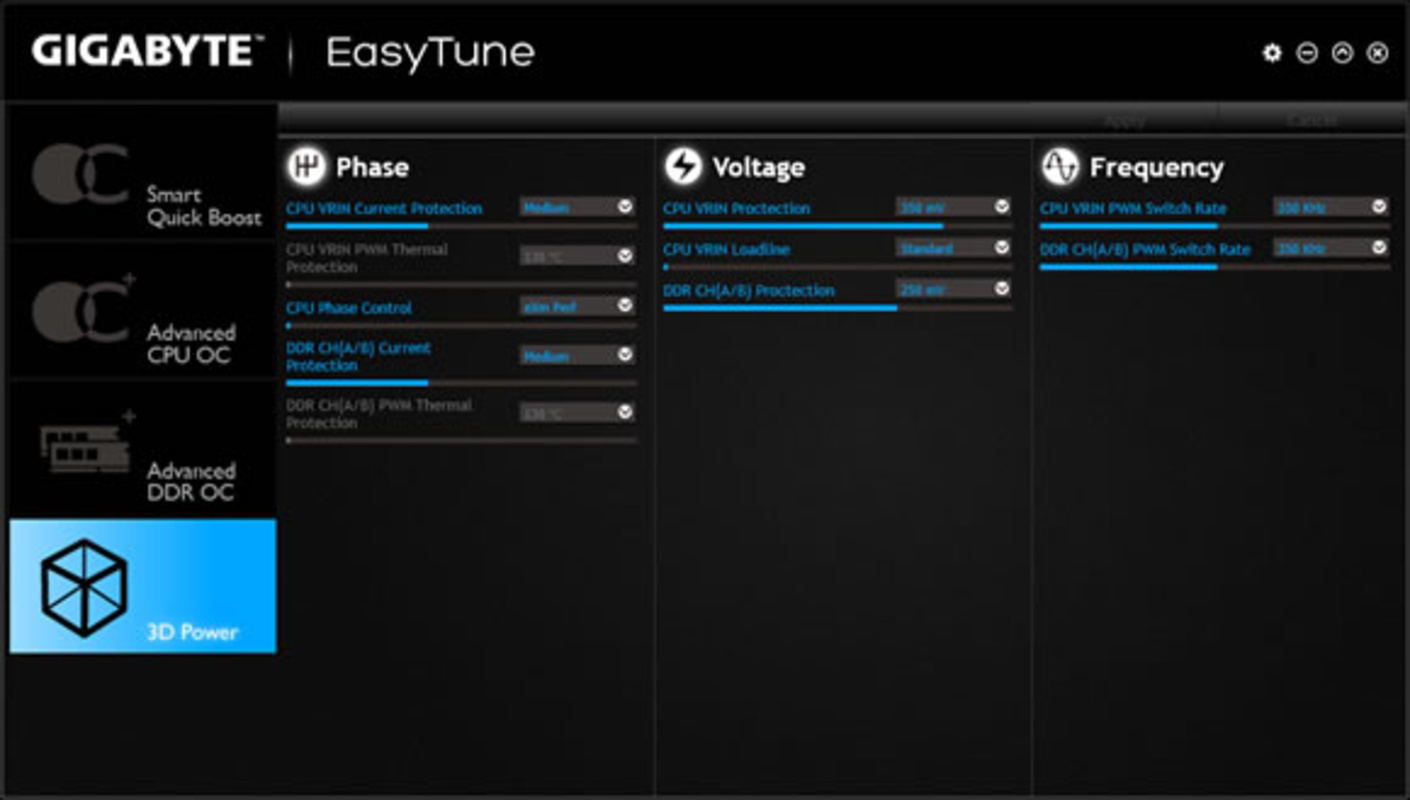Open CPU Phase Control dropdown
The image size is (1410, 800).
pos(577,306)
